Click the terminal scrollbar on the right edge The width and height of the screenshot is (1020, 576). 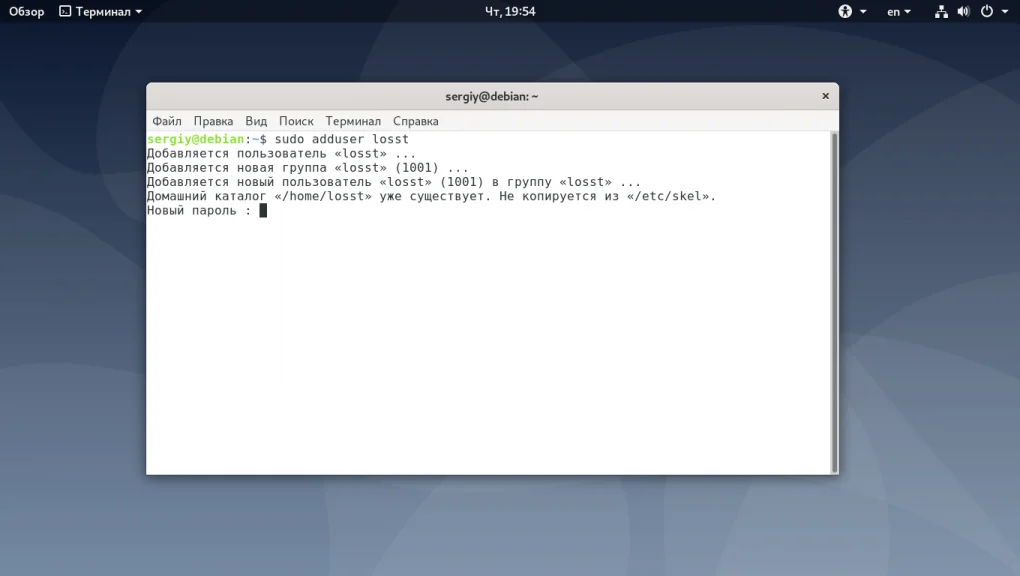(x=833, y=300)
